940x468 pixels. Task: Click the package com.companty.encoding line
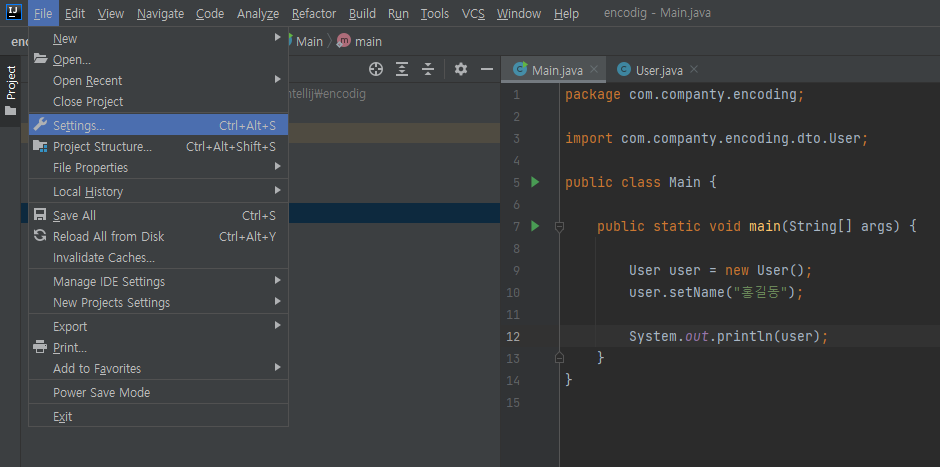tap(684, 95)
